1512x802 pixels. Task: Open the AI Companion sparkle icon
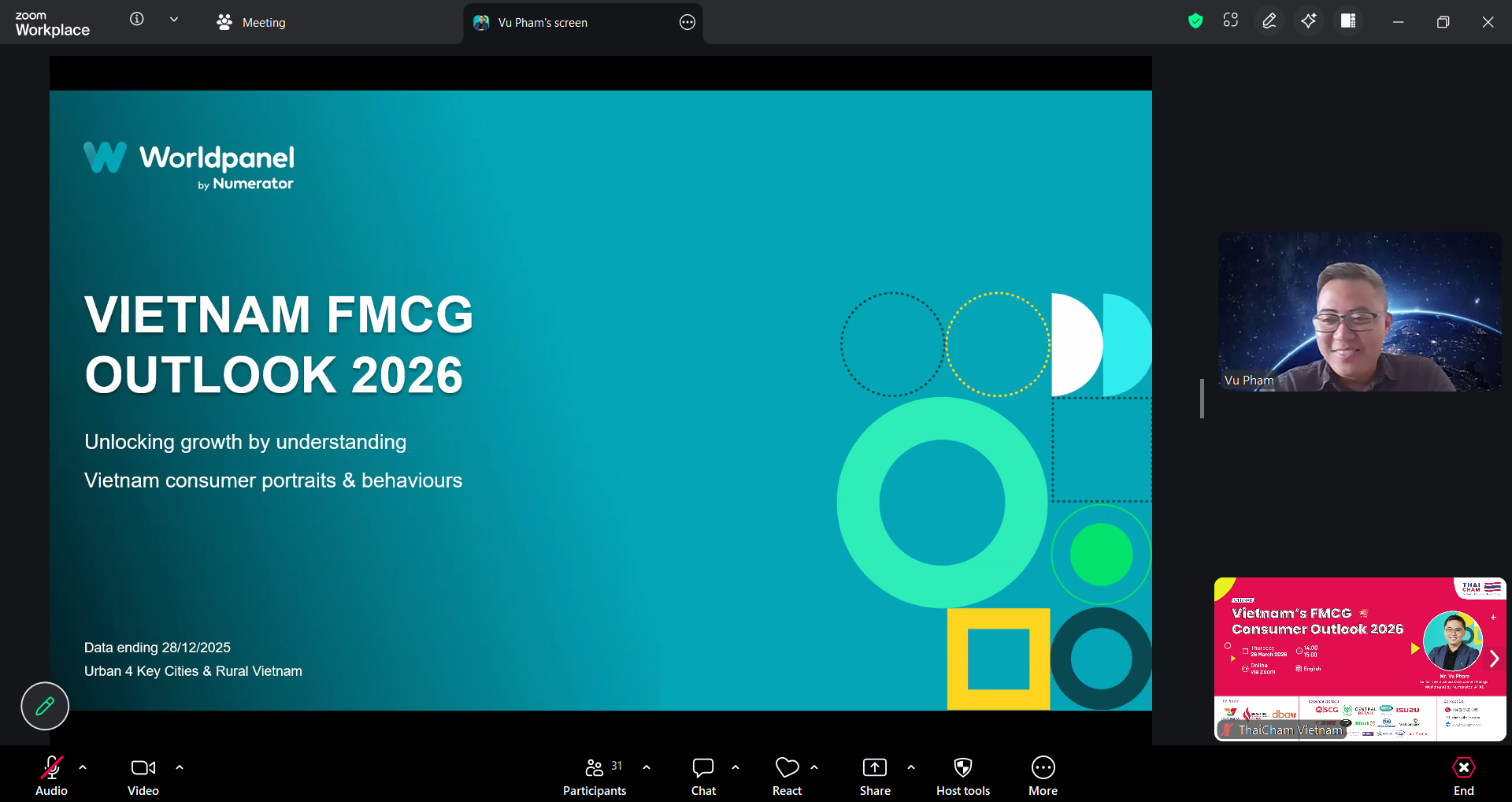1308,21
